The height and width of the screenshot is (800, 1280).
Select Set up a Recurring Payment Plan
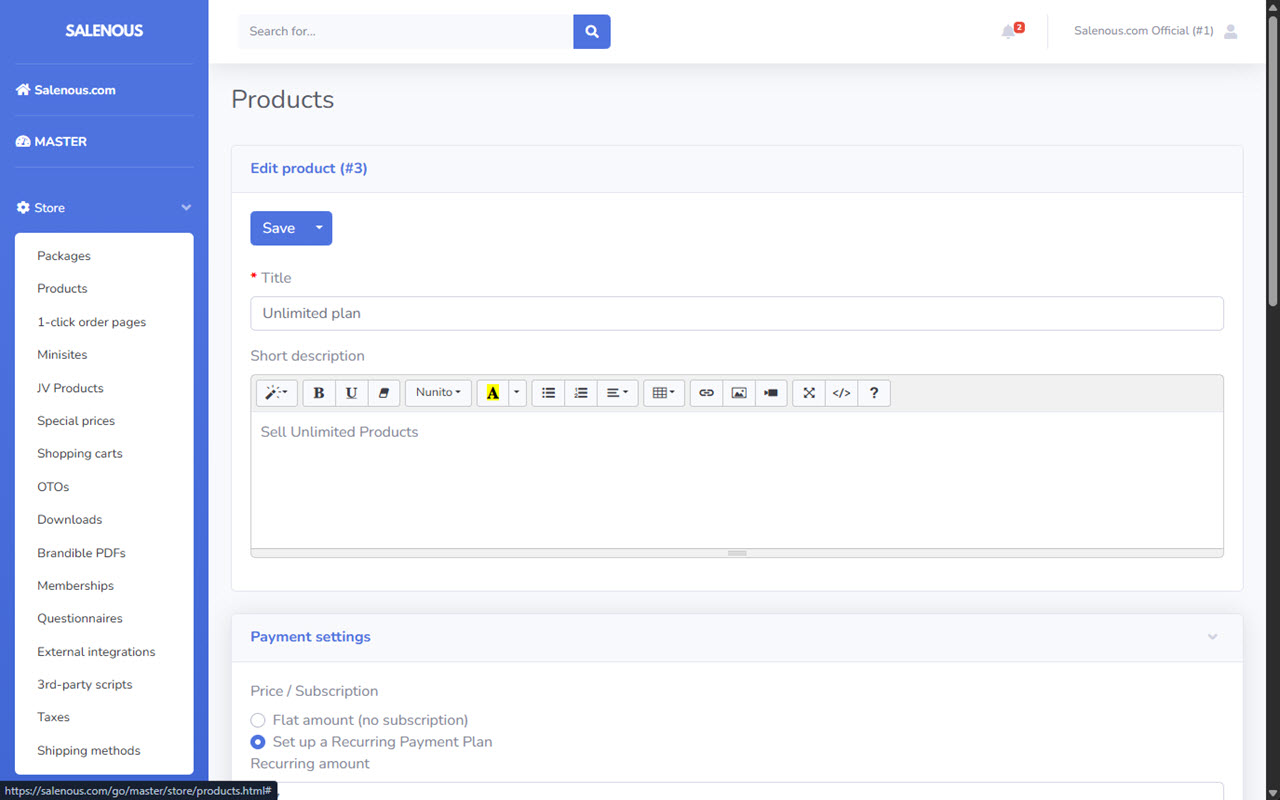point(258,742)
